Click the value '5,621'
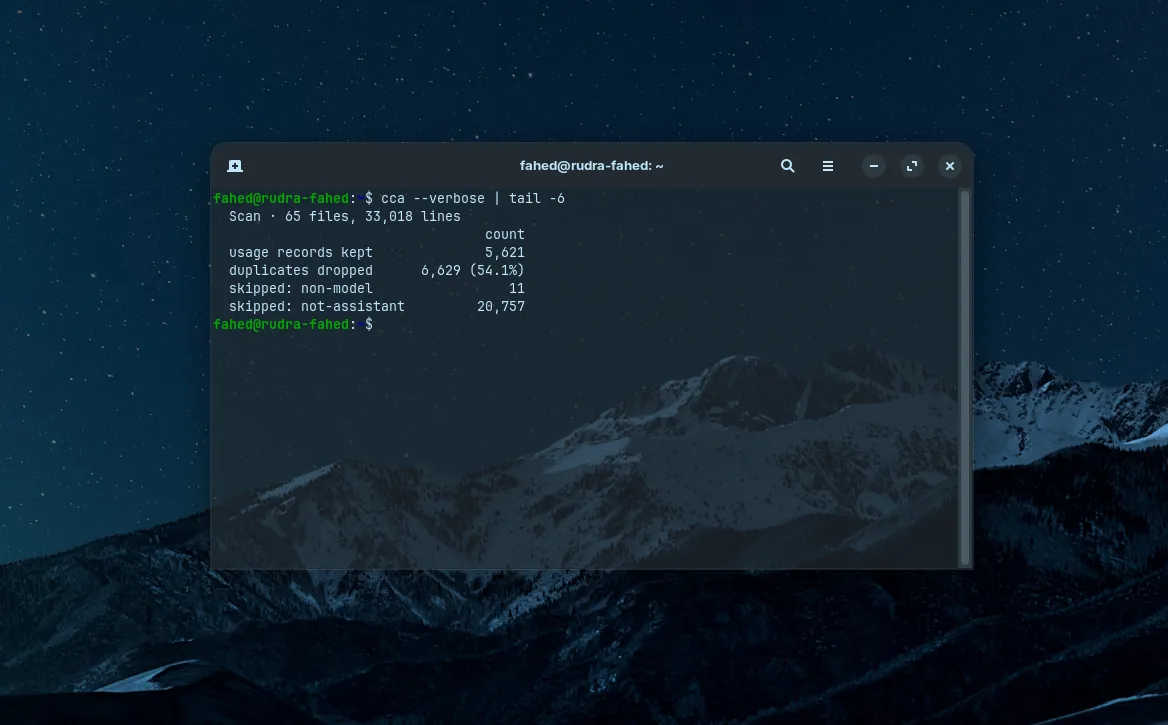Viewport: 1168px width, 725px height. click(x=505, y=253)
